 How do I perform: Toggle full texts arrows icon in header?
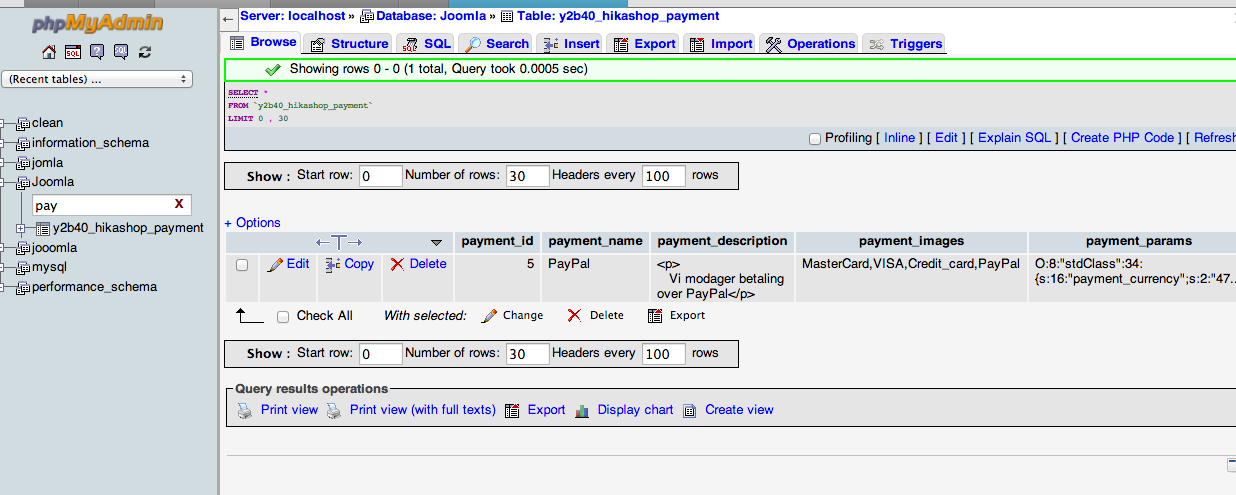tap(339, 242)
